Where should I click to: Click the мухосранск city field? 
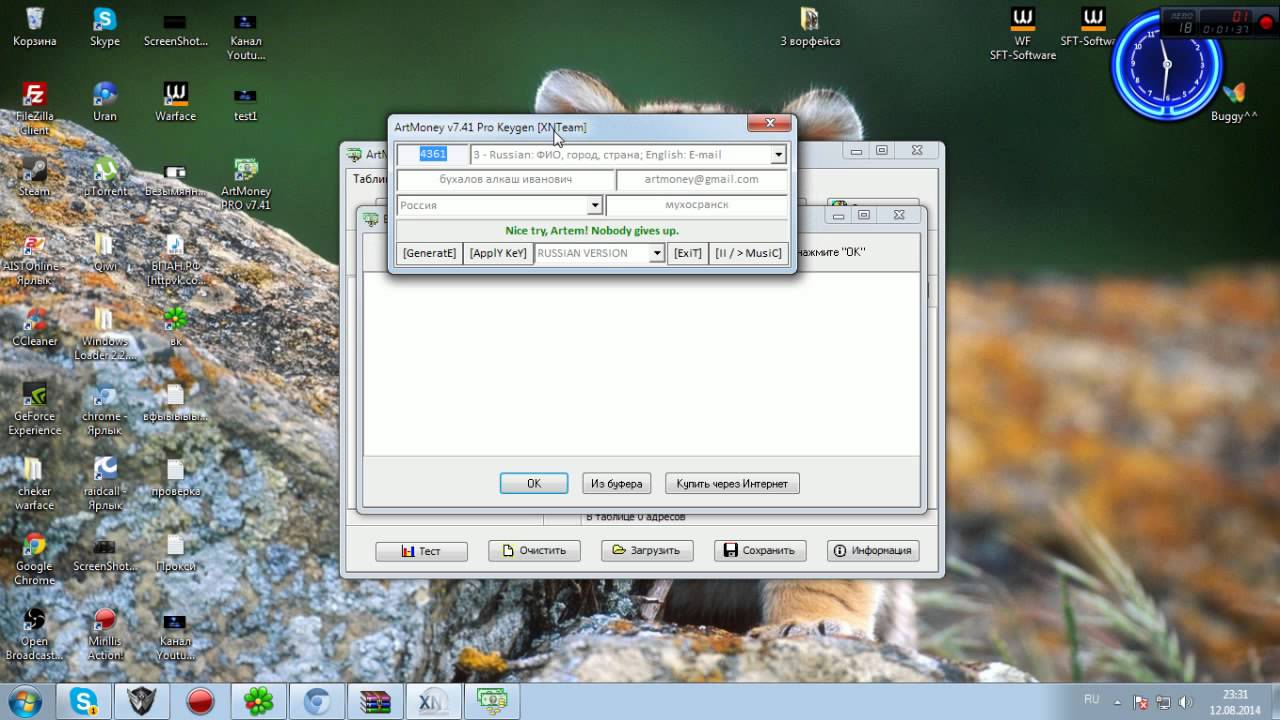click(x=697, y=205)
